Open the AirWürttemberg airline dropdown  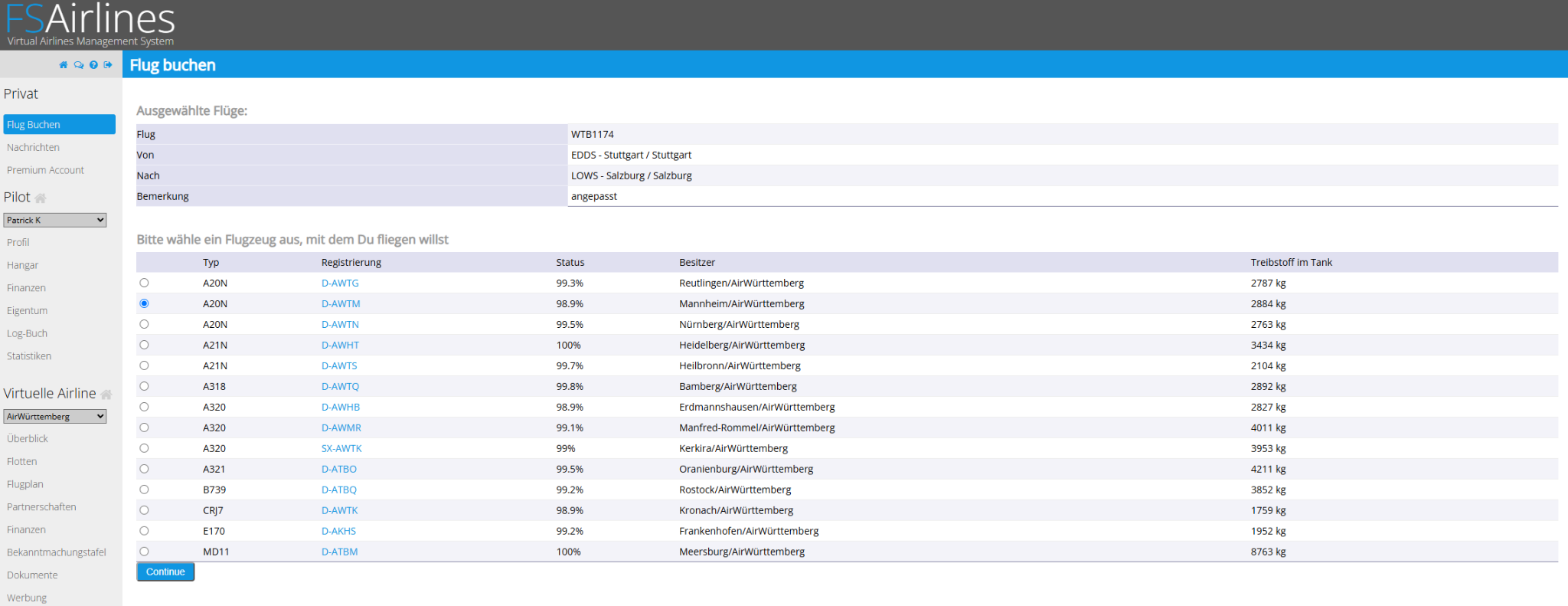[55, 417]
